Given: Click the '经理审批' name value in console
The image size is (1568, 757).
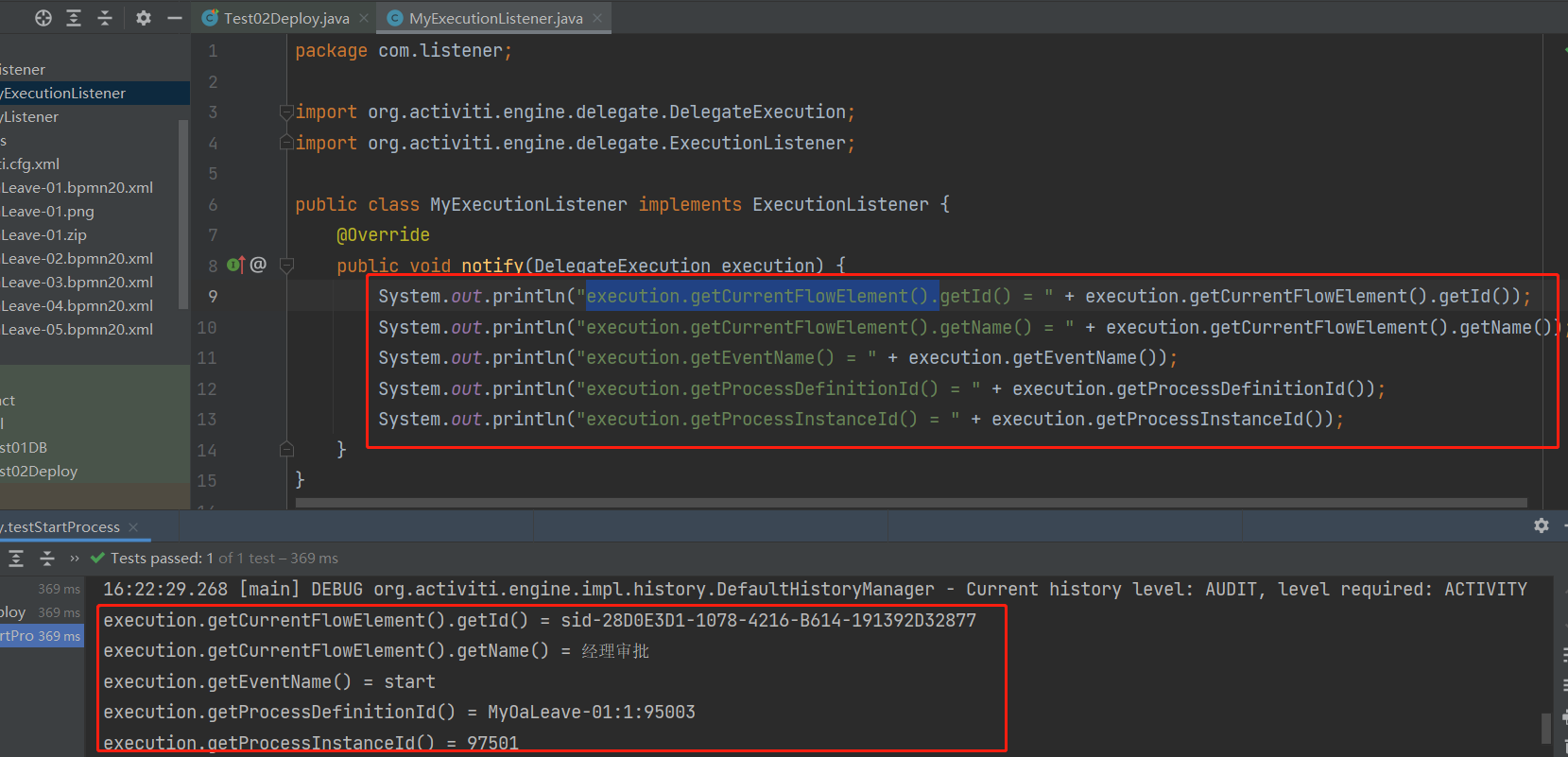Looking at the screenshot, I should point(615,651).
